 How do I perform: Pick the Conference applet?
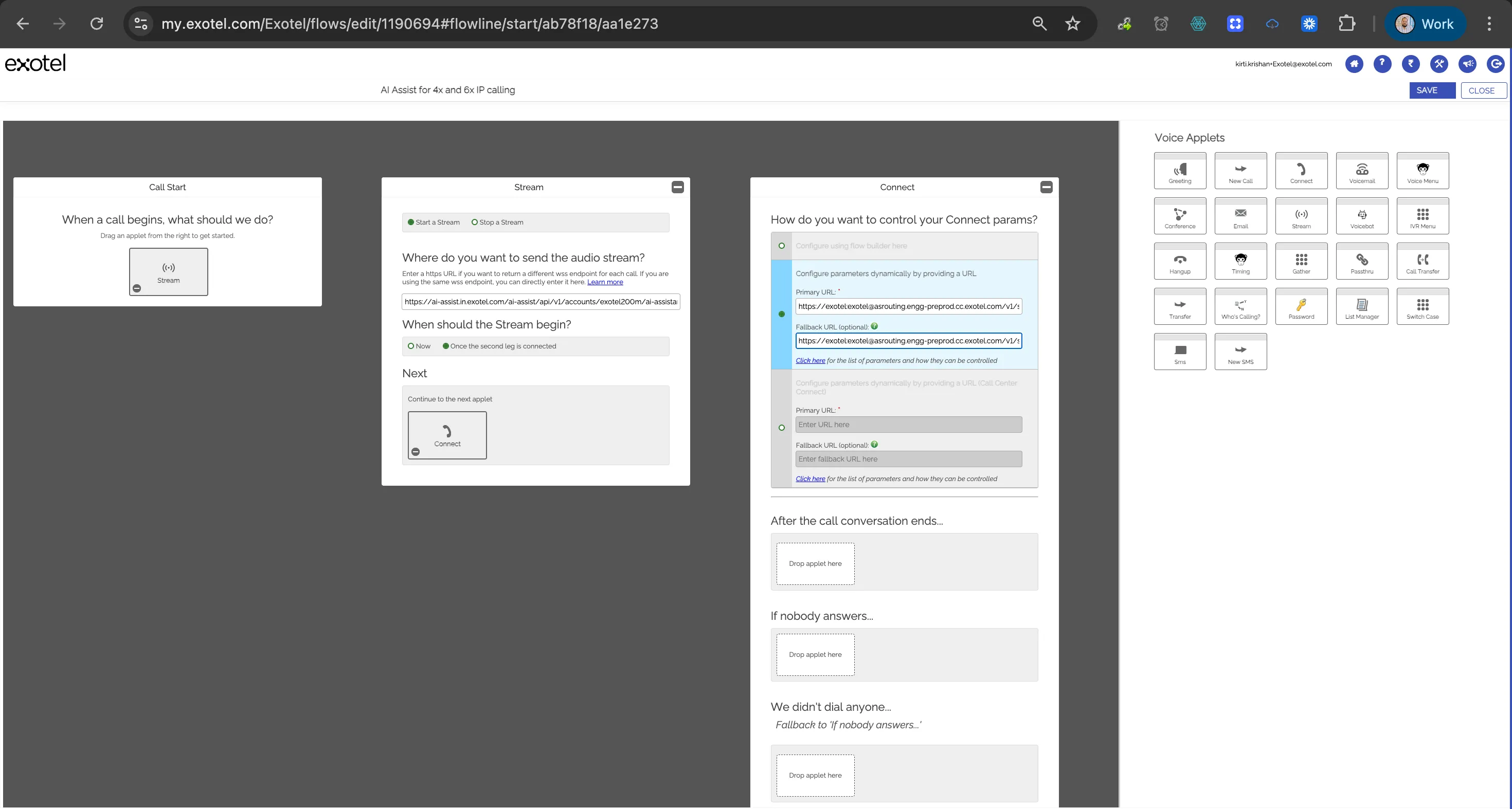[x=1180, y=216]
